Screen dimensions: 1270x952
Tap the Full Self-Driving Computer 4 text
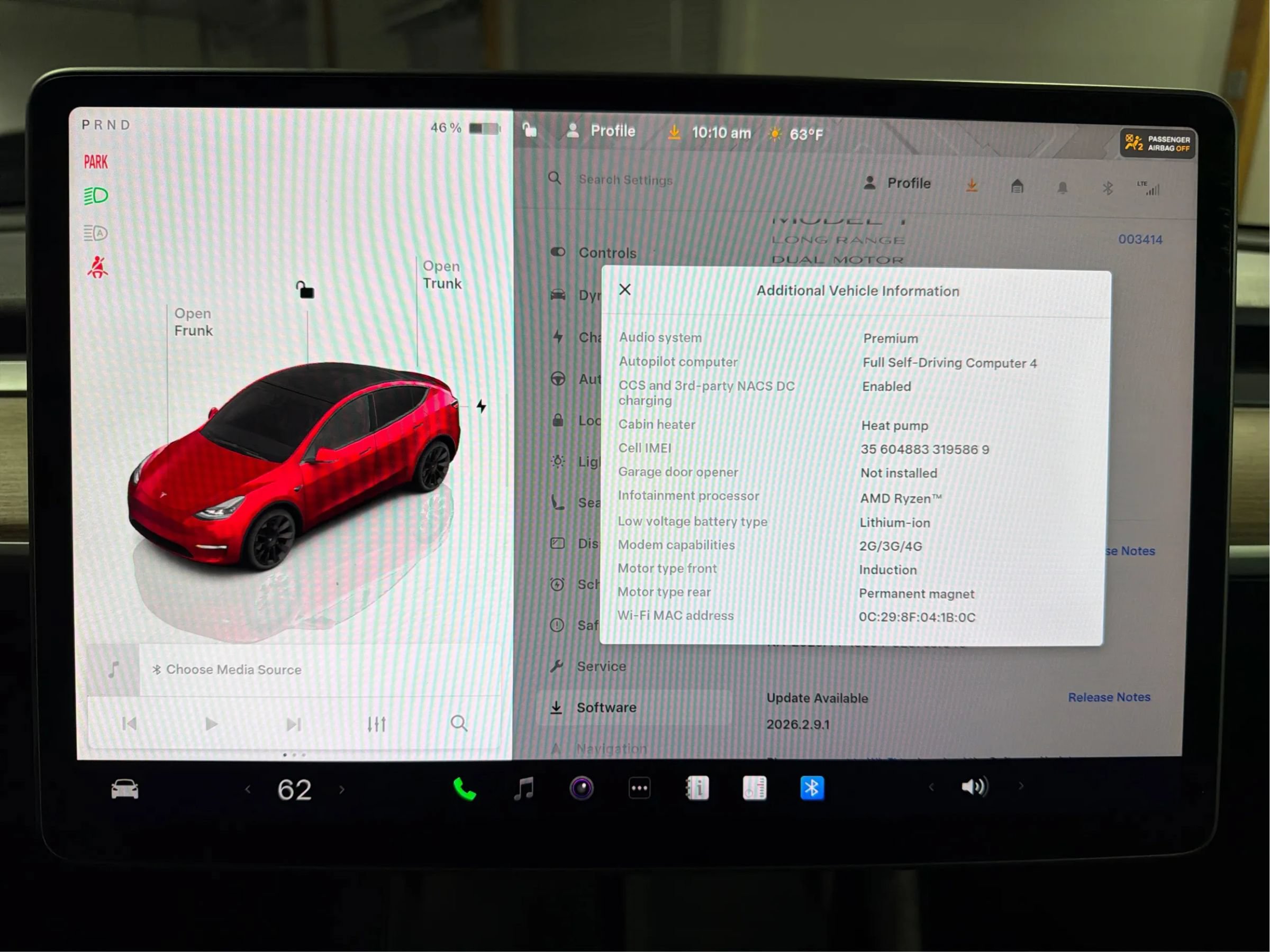click(950, 363)
